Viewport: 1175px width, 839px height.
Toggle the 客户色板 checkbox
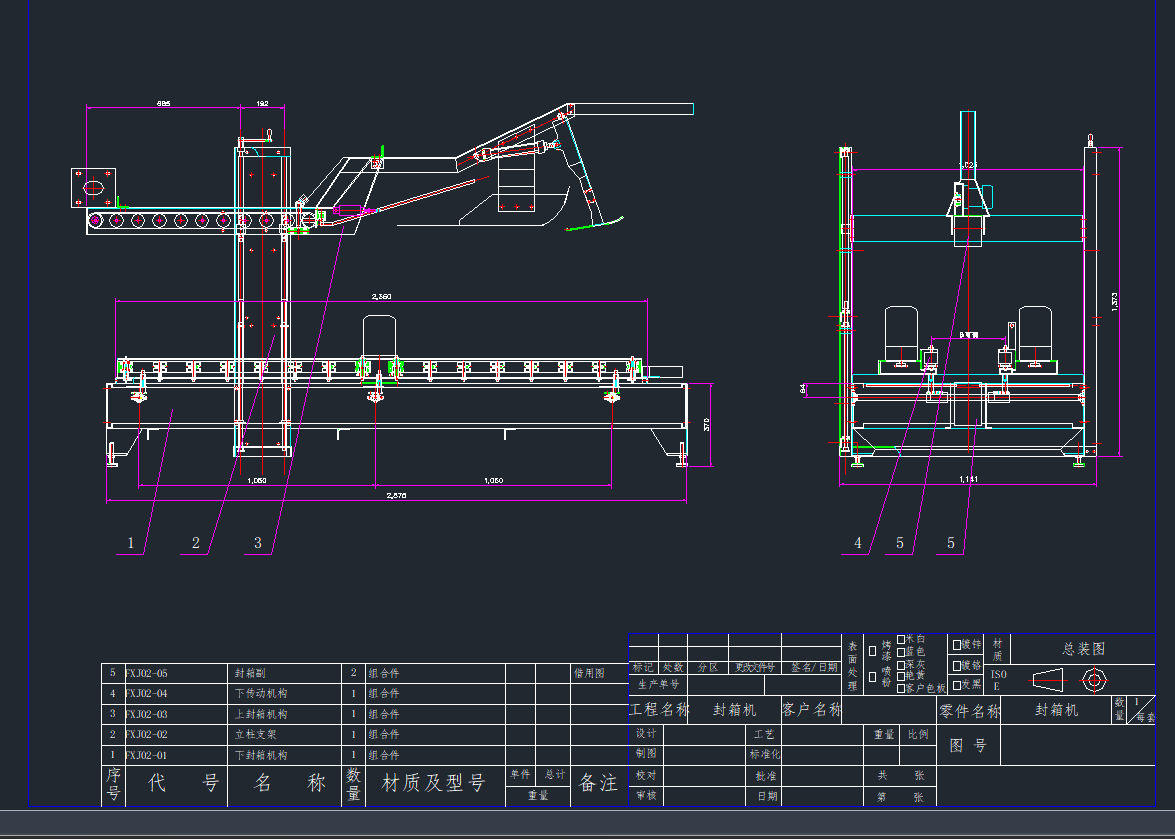[901, 688]
